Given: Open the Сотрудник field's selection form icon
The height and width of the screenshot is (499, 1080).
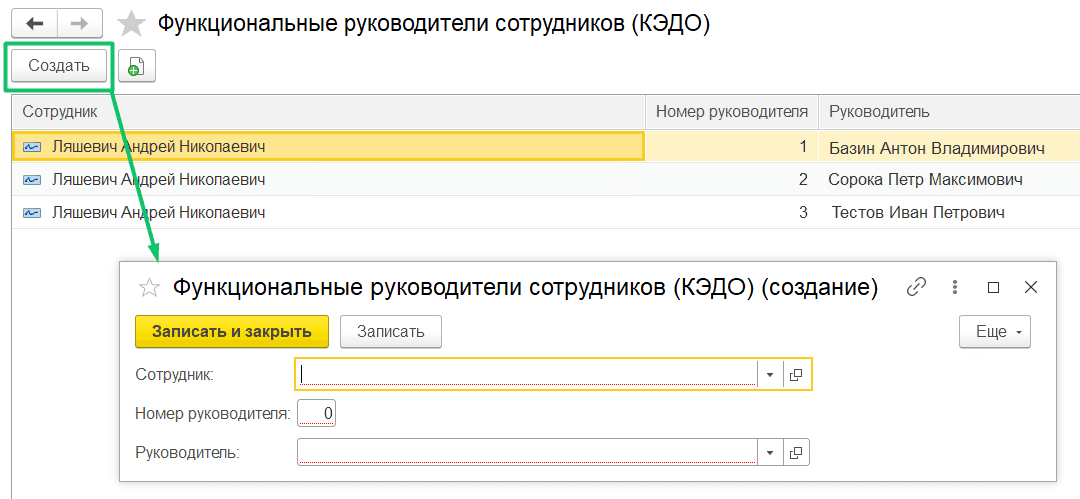Looking at the screenshot, I should click(797, 375).
